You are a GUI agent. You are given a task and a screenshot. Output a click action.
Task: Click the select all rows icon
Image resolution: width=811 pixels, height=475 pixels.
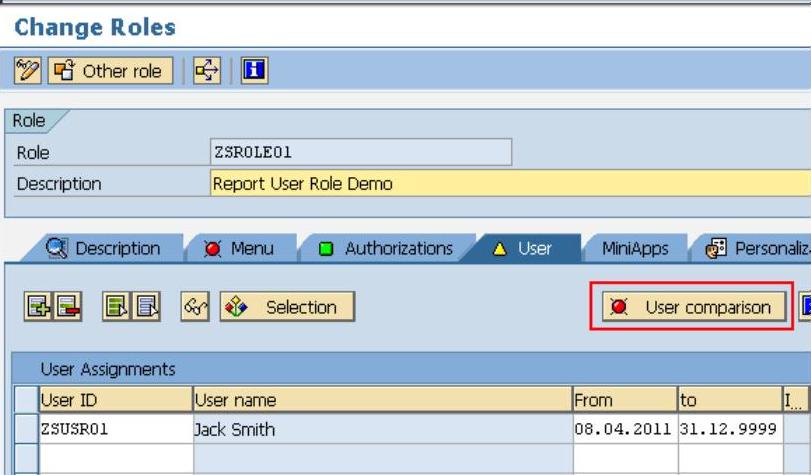point(116,307)
